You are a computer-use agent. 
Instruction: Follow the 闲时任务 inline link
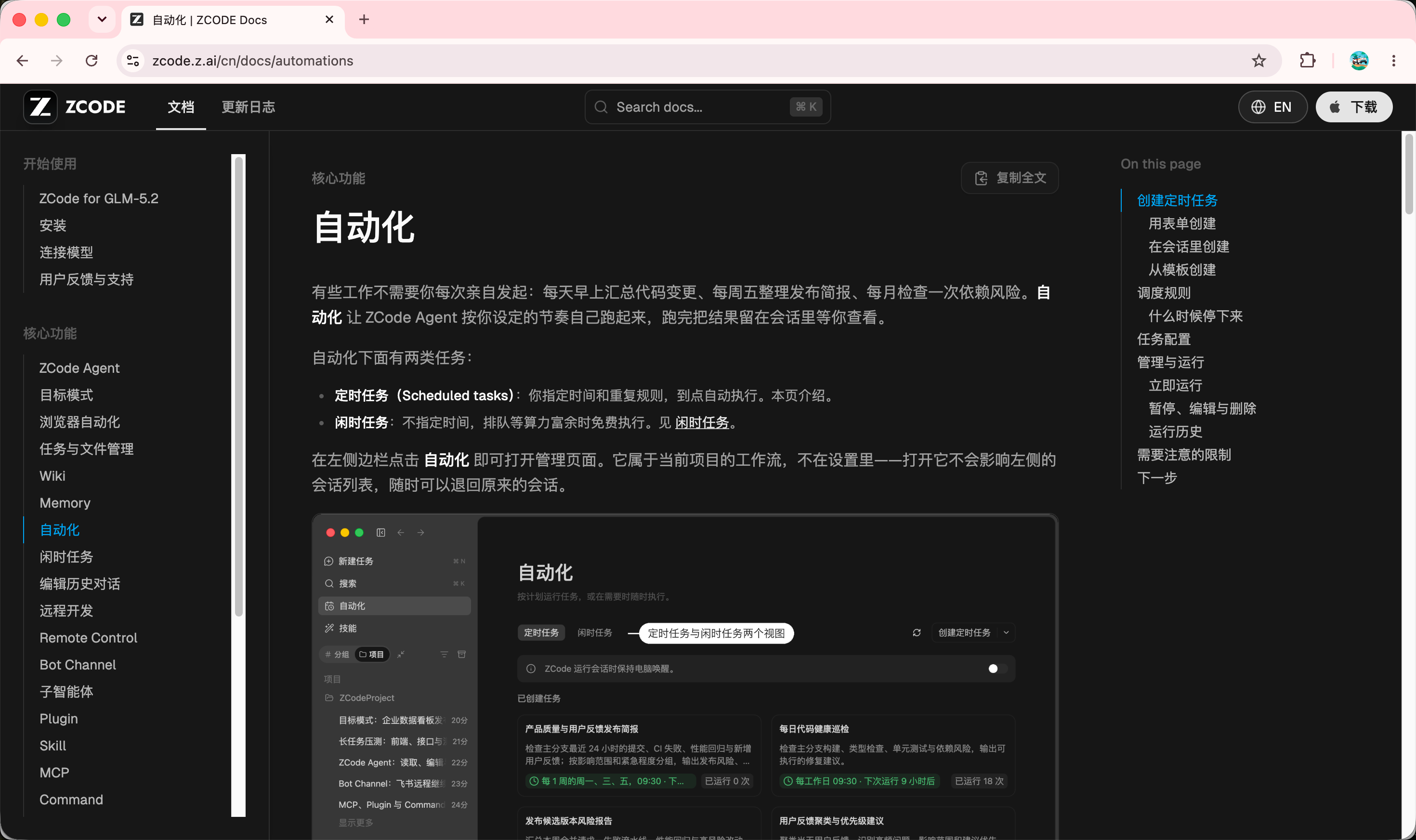pos(702,422)
